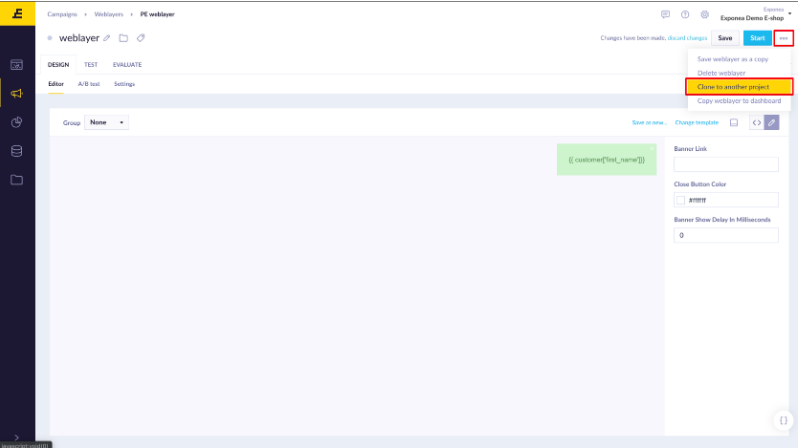
Task: Click the discard changes link
Action: [x=687, y=38]
